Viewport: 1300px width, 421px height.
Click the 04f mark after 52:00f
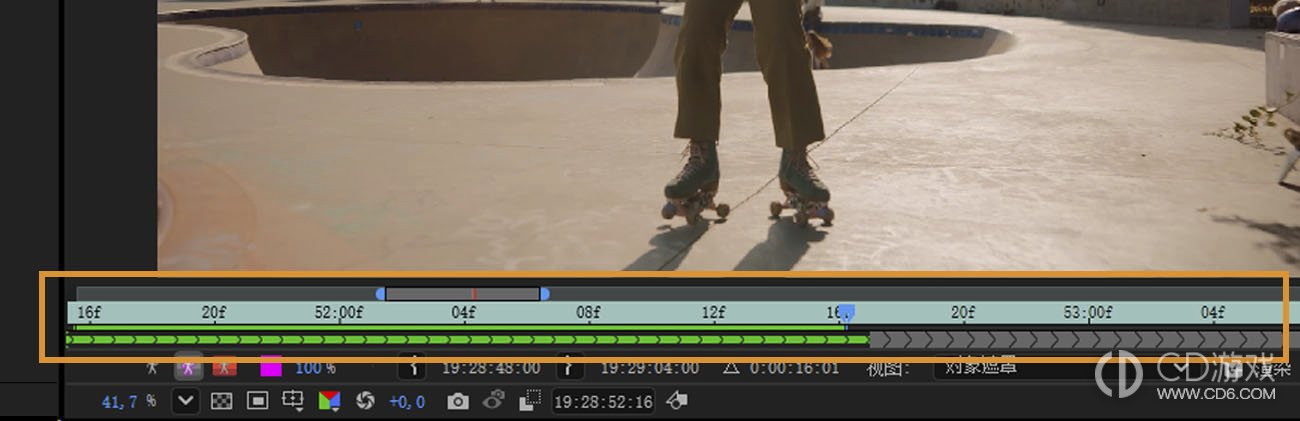pyautogui.click(x=463, y=313)
